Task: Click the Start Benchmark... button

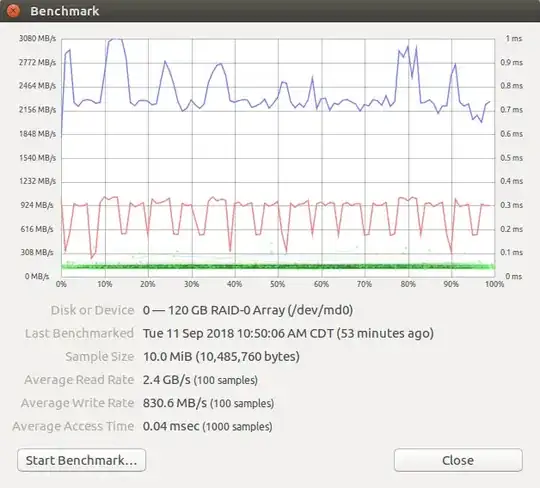Action: (82, 460)
